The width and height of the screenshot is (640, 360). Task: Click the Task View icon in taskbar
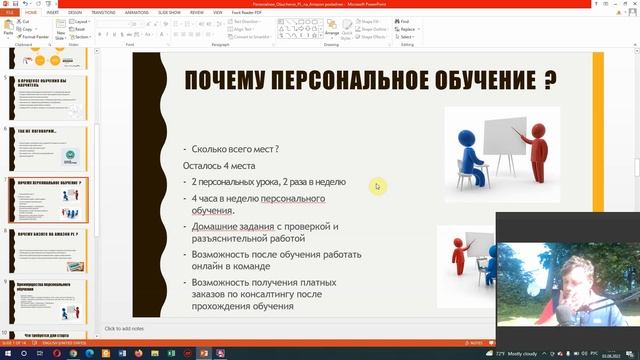(x=40, y=353)
